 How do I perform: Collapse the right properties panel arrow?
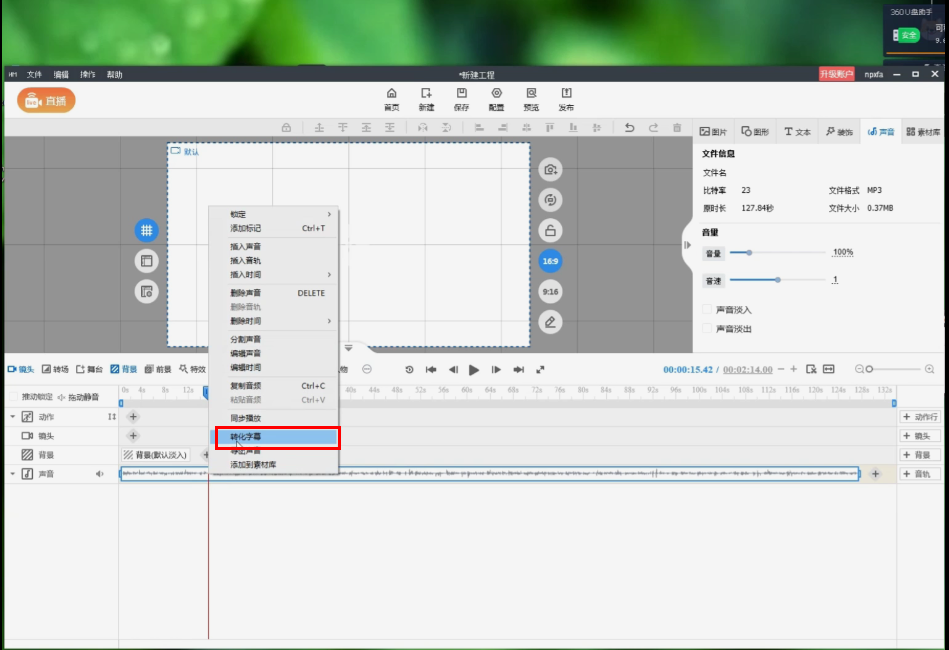coord(687,245)
